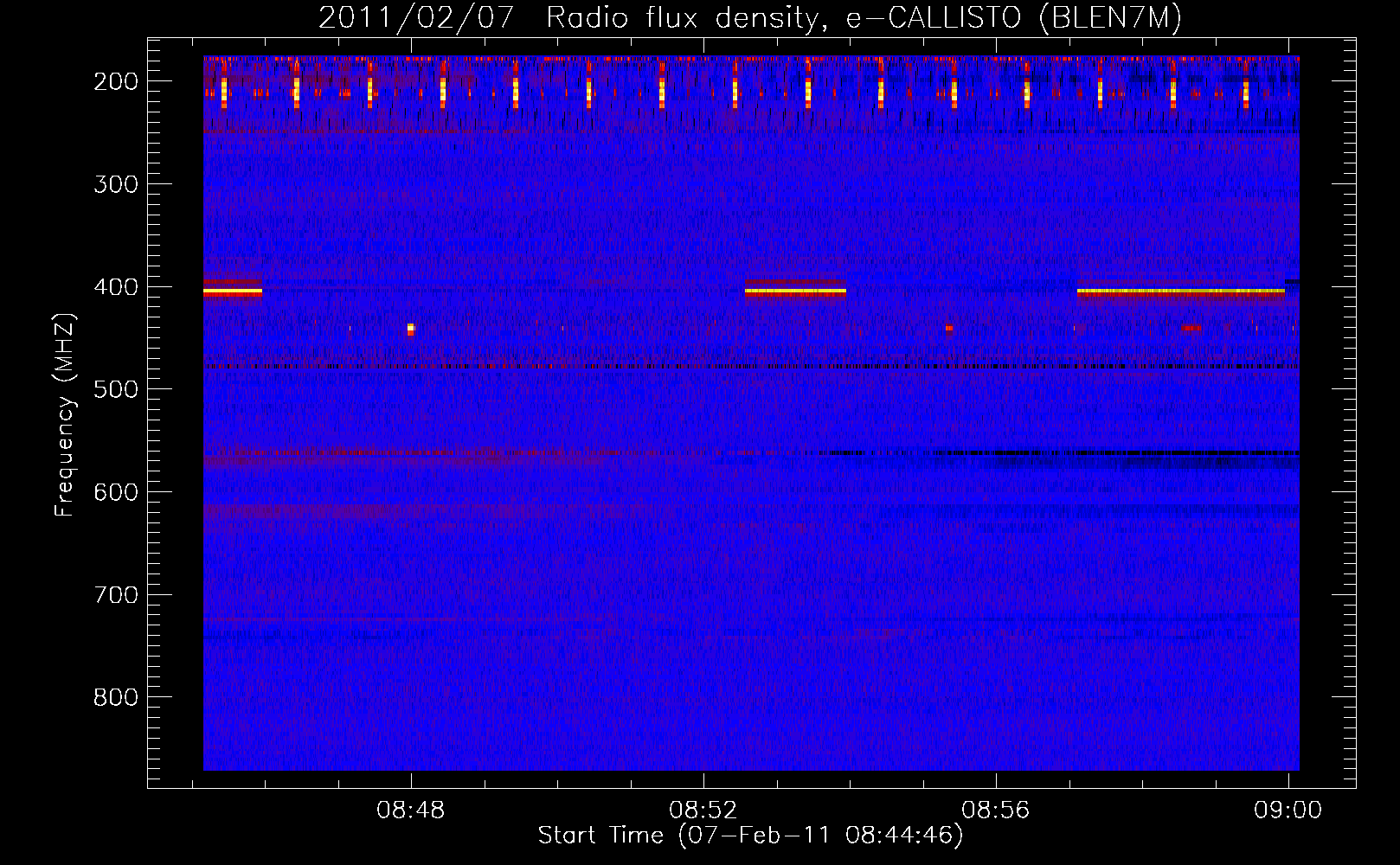
Task: Click the 08:48 time tick label
Action: click(x=411, y=811)
